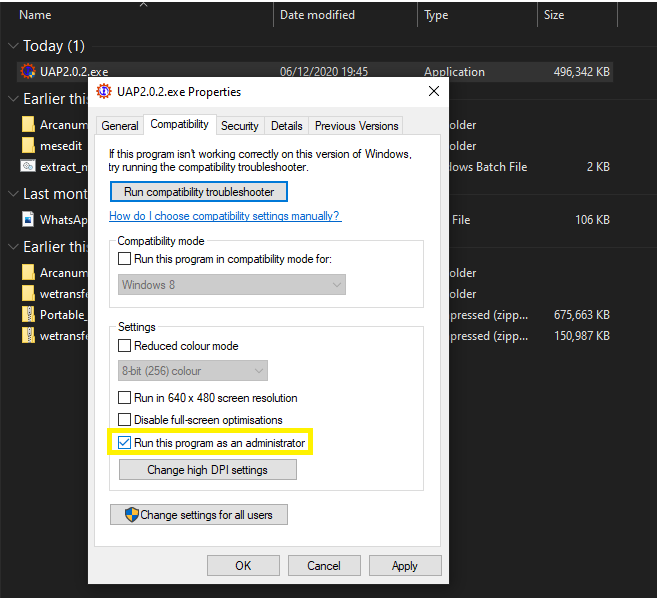Select the extract batch file icon

pyautogui.click(x=28, y=167)
